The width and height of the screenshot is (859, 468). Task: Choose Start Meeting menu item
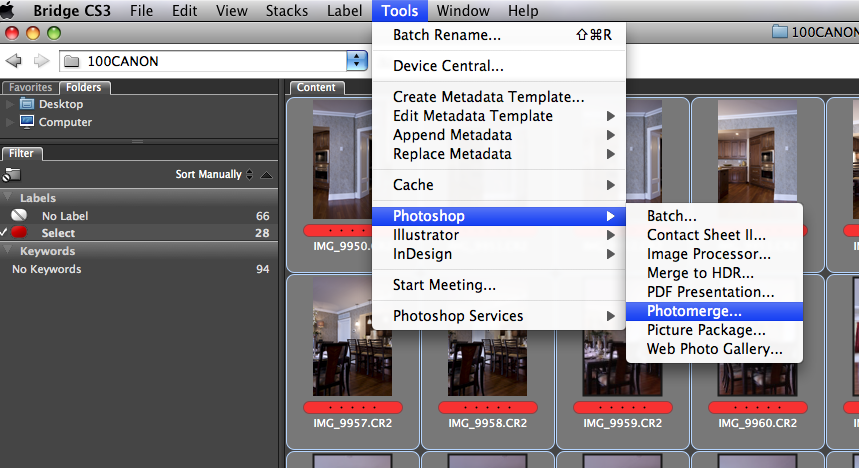point(499,285)
